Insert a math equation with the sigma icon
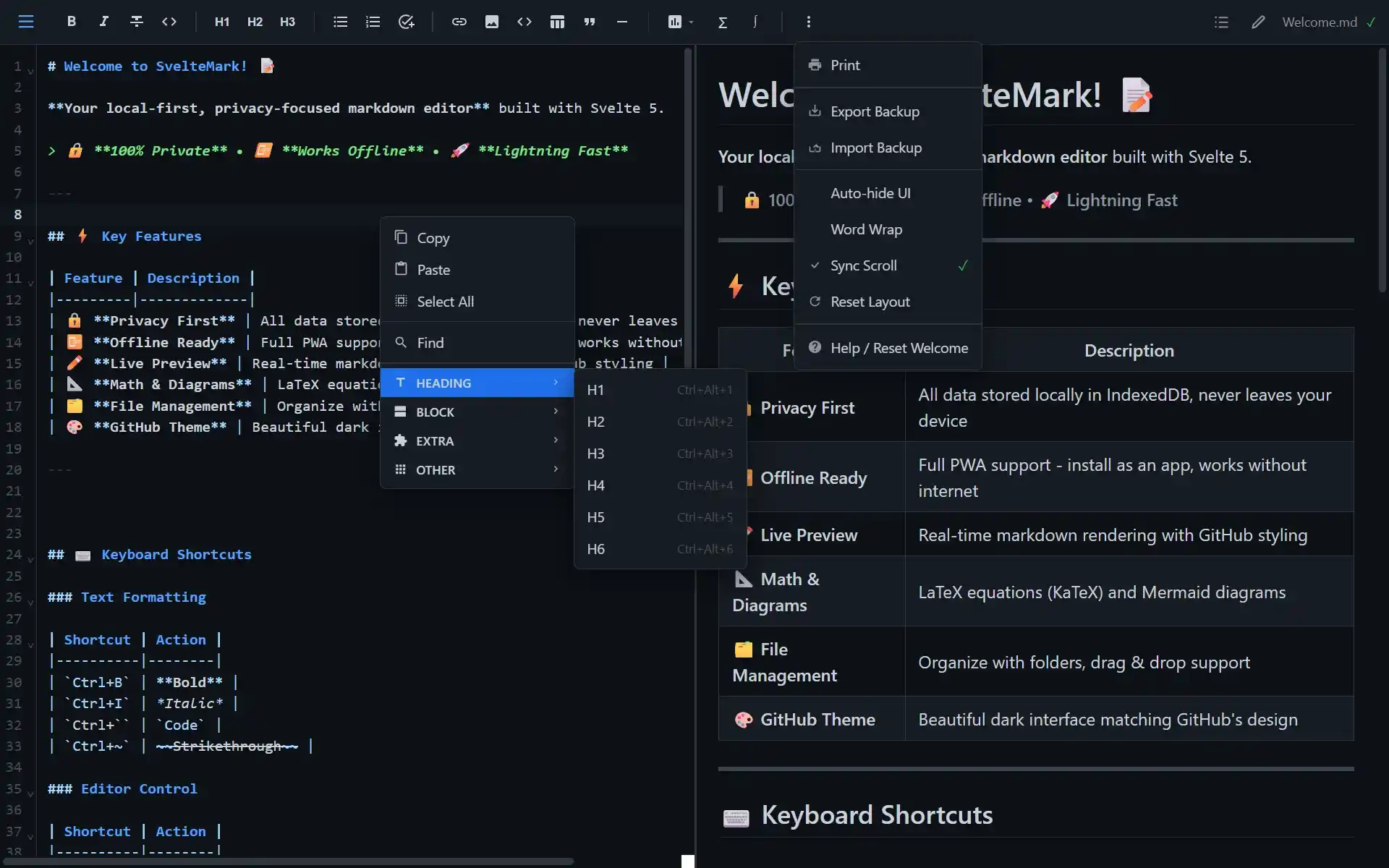 [x=723, y=22]
